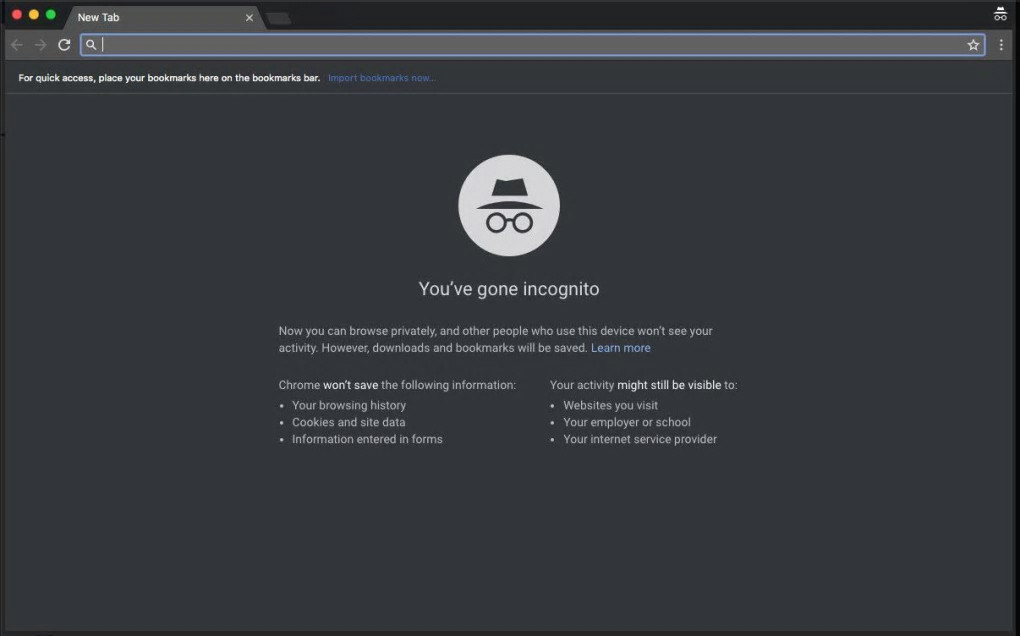Click the "Information entered in forms" bullet
This screenshot has width=1020, height=636.
[x=367, y=439]
